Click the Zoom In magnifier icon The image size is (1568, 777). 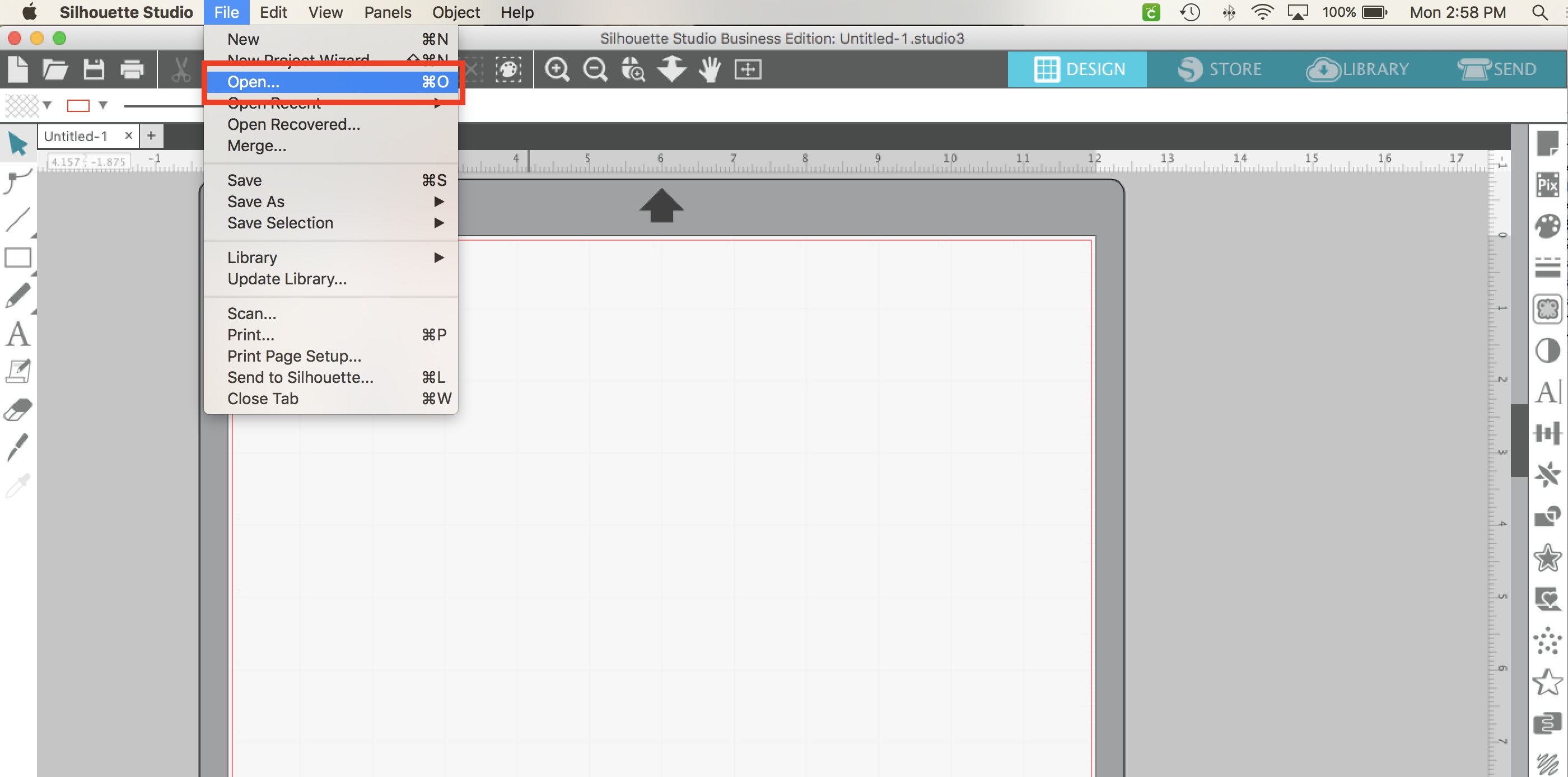click(556, 69)
